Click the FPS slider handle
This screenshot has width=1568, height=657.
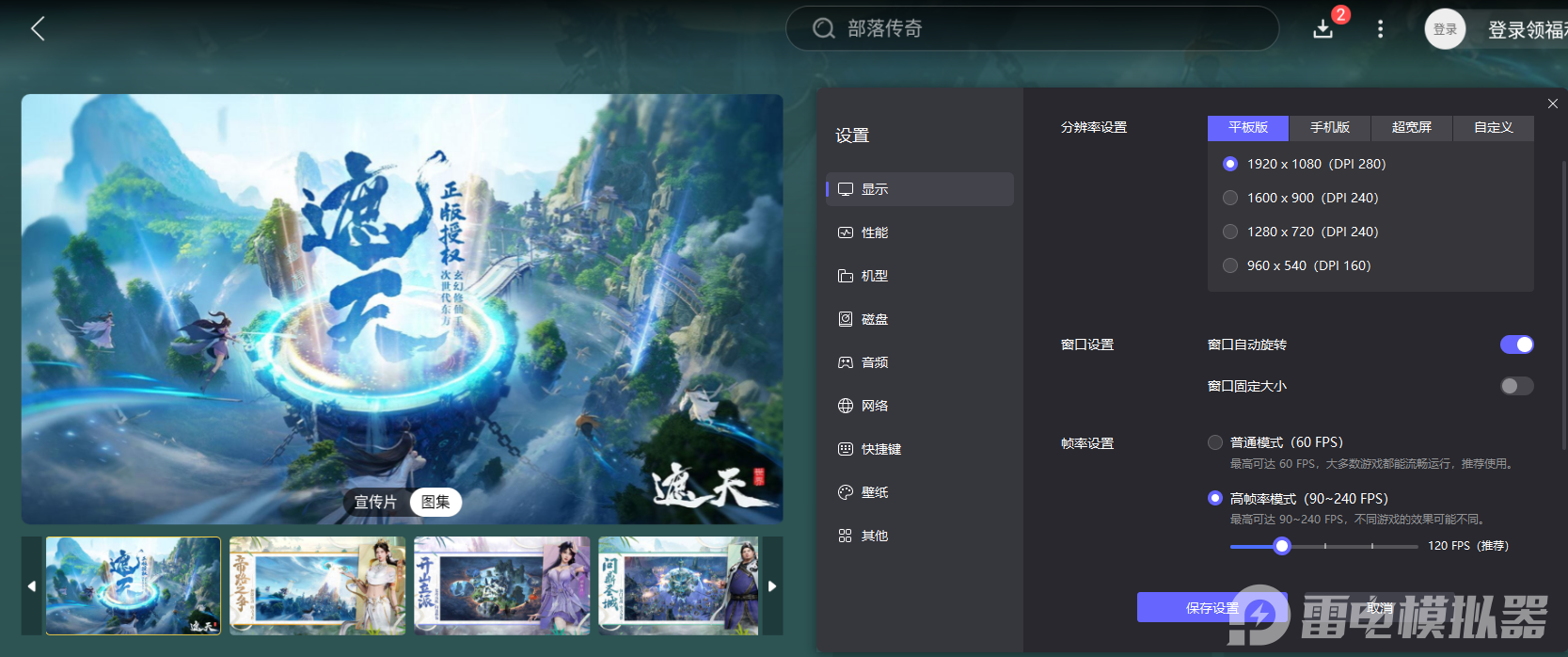click(1282, 546)
